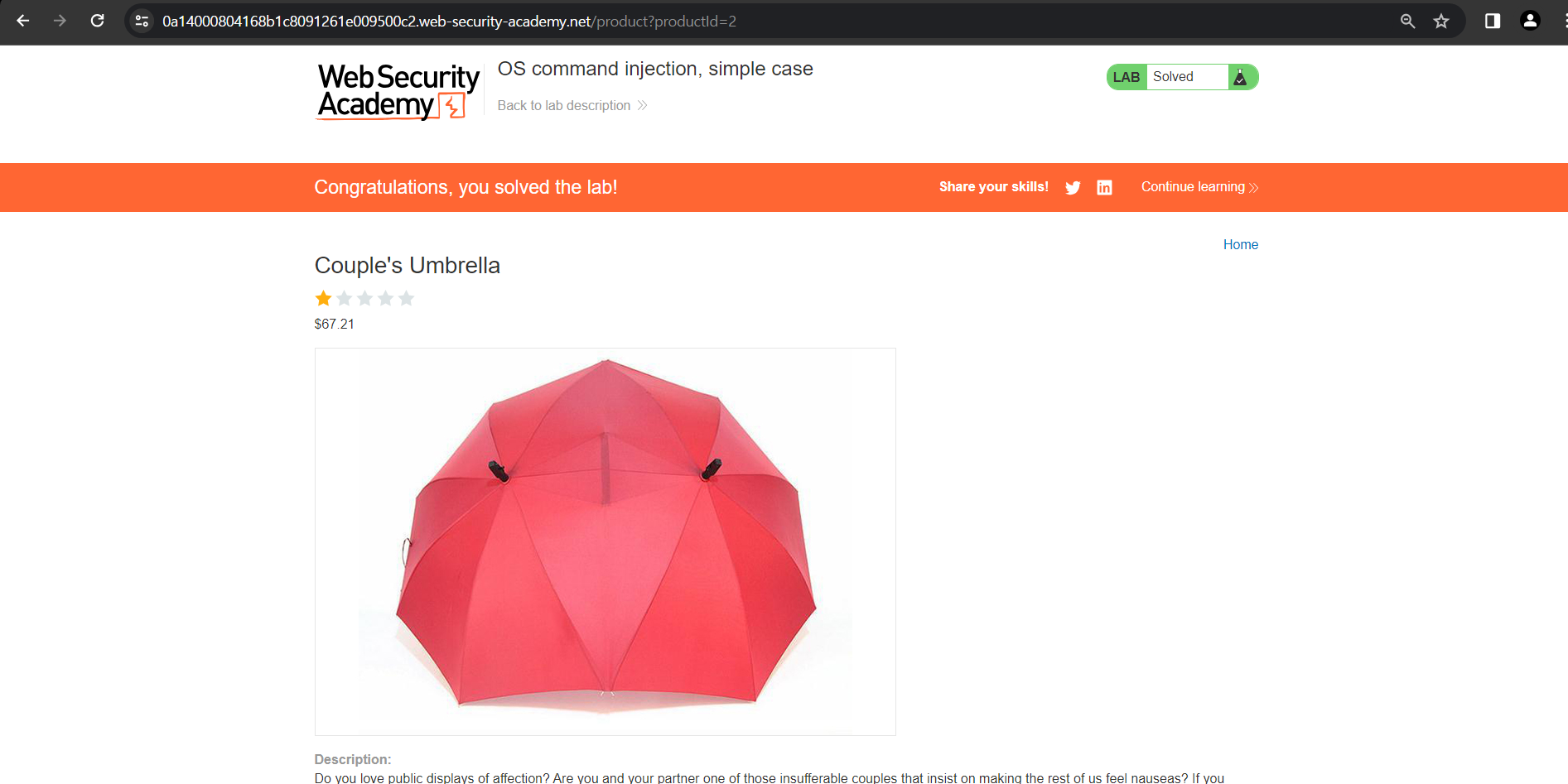The height and width of the screenshot is (784, 1568).
Task: Share on LinkedIn via the icon
Action: (x=1104, y=188)
